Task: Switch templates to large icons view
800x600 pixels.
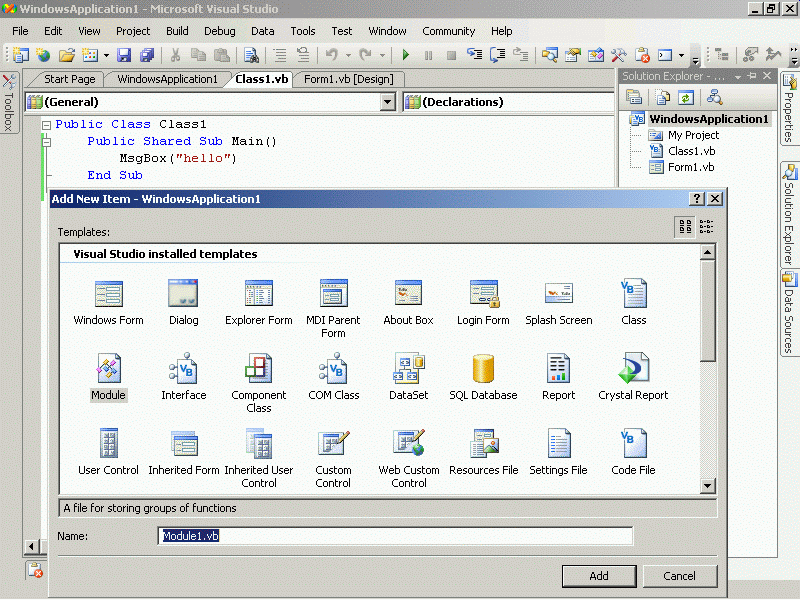Action: point(686,227)
